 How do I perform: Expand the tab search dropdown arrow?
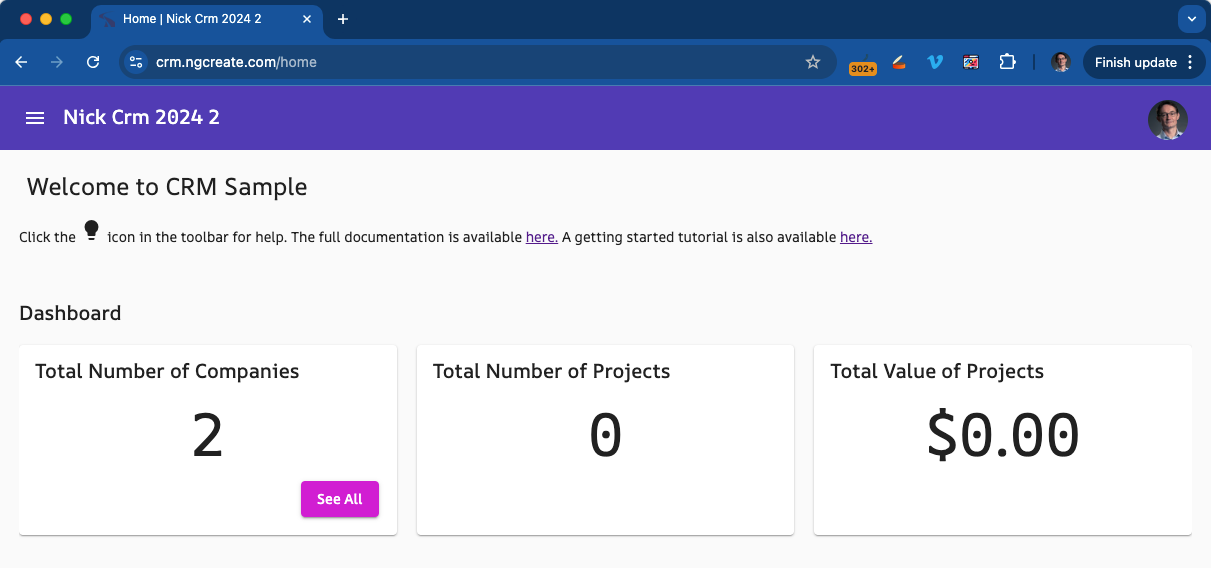(1190, 19)
